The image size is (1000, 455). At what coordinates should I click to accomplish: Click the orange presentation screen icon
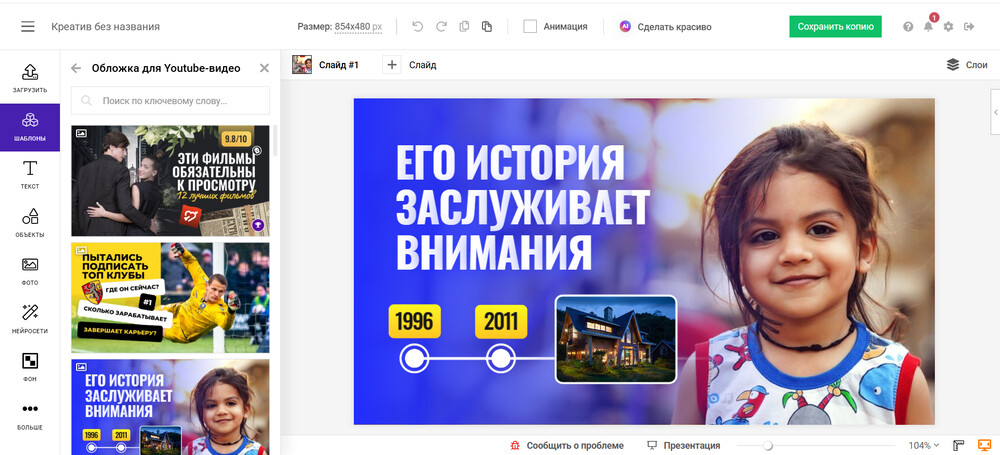[x=983, y=445]
